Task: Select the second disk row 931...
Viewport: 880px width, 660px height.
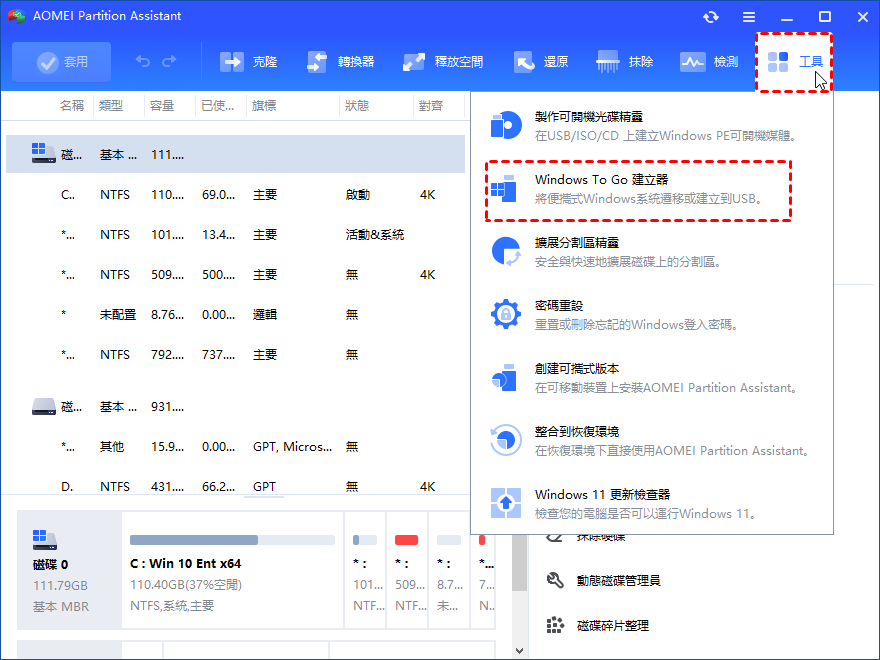Action: pyautogui.click(x=236, y=406)
